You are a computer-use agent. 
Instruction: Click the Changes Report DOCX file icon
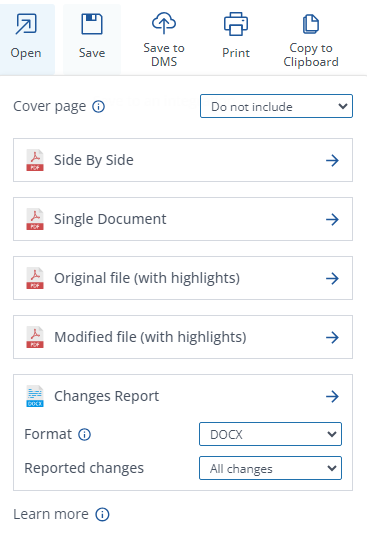35,396
